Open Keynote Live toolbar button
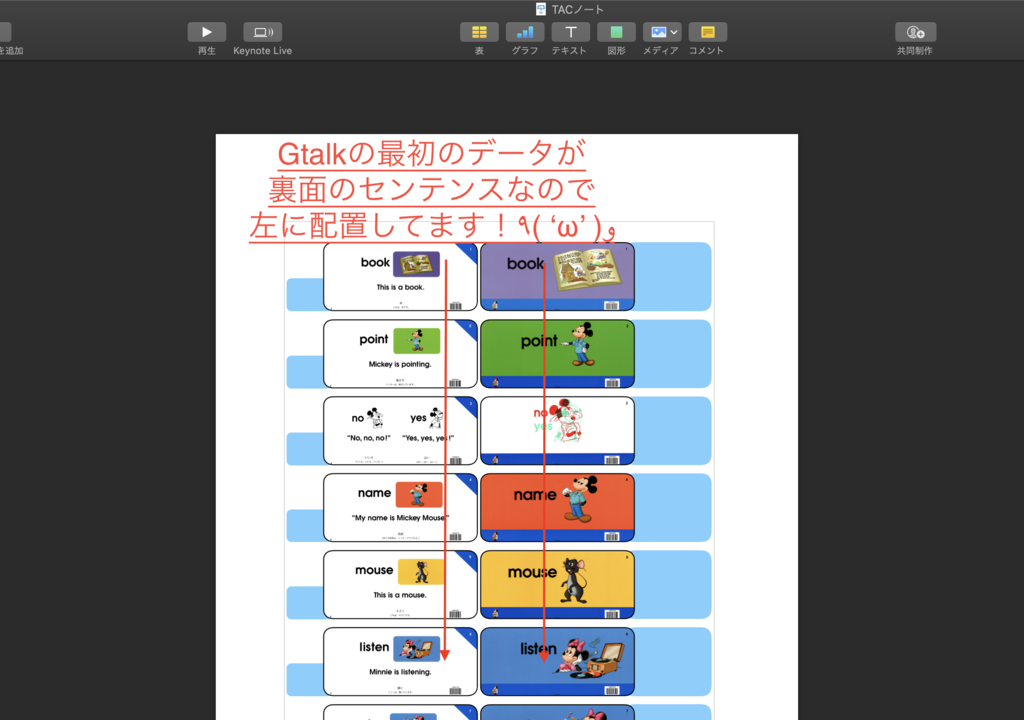The image size is (1024, 720). pos(263,32)
